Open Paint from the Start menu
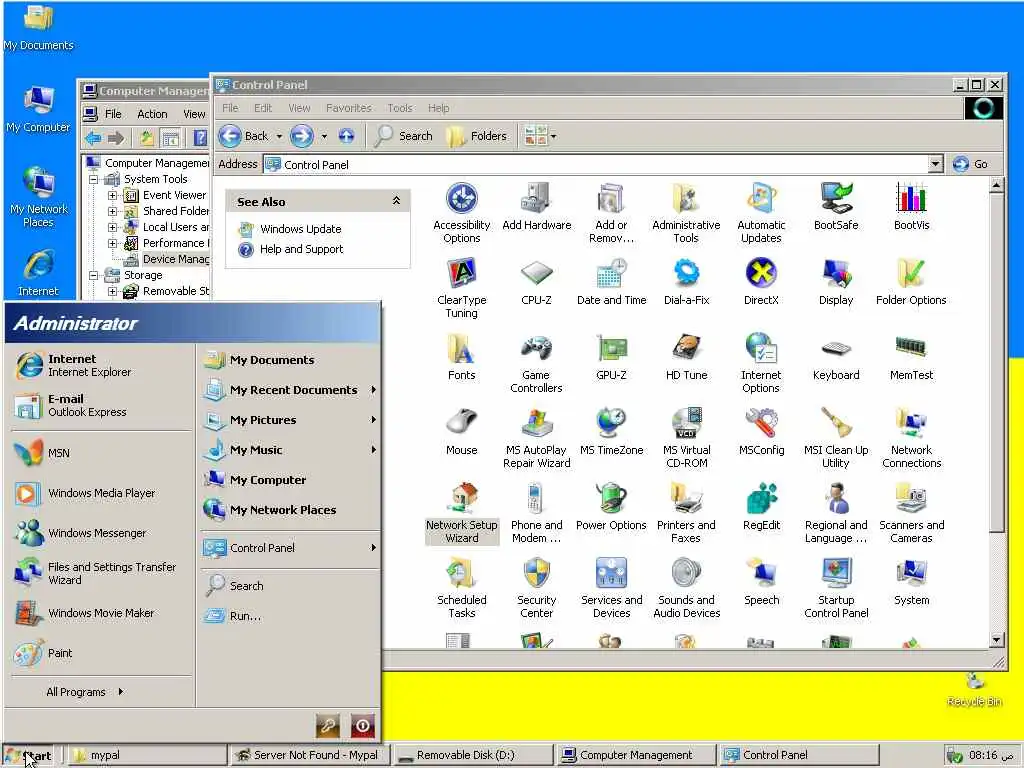 (x=43, y=653)
